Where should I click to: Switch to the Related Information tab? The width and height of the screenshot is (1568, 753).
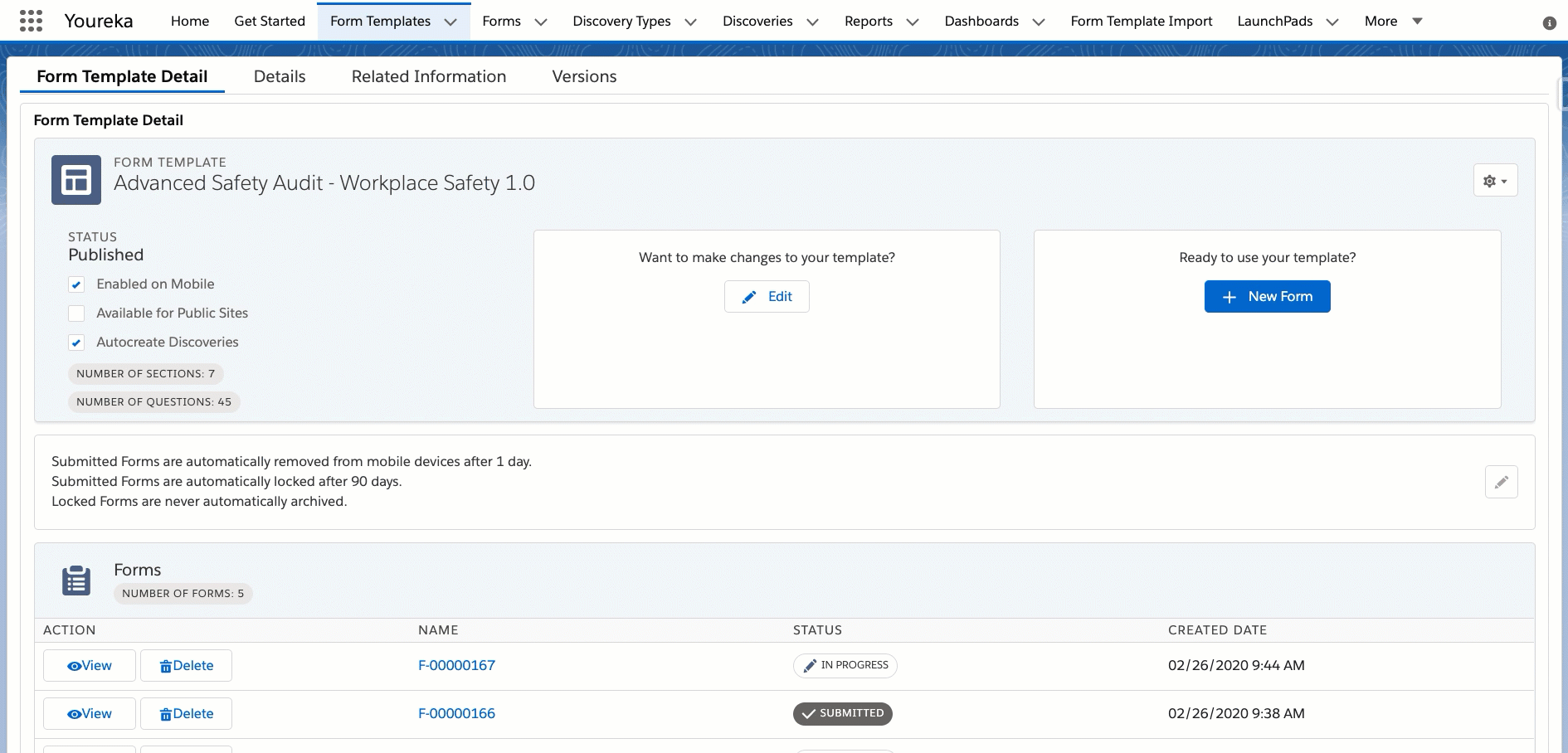click(429, 76)
